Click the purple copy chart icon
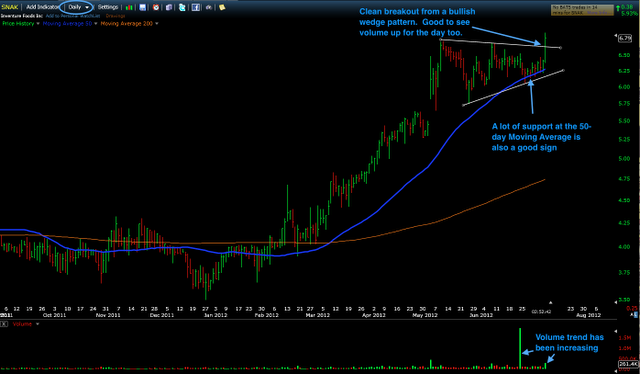Viewport: 640px width, 374px height. 169,7
